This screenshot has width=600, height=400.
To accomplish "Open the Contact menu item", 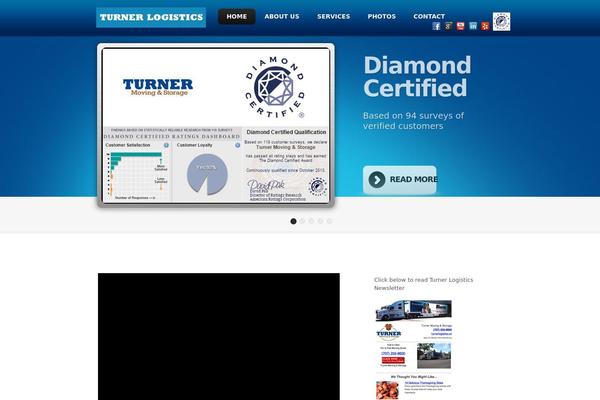I will 429,16.
